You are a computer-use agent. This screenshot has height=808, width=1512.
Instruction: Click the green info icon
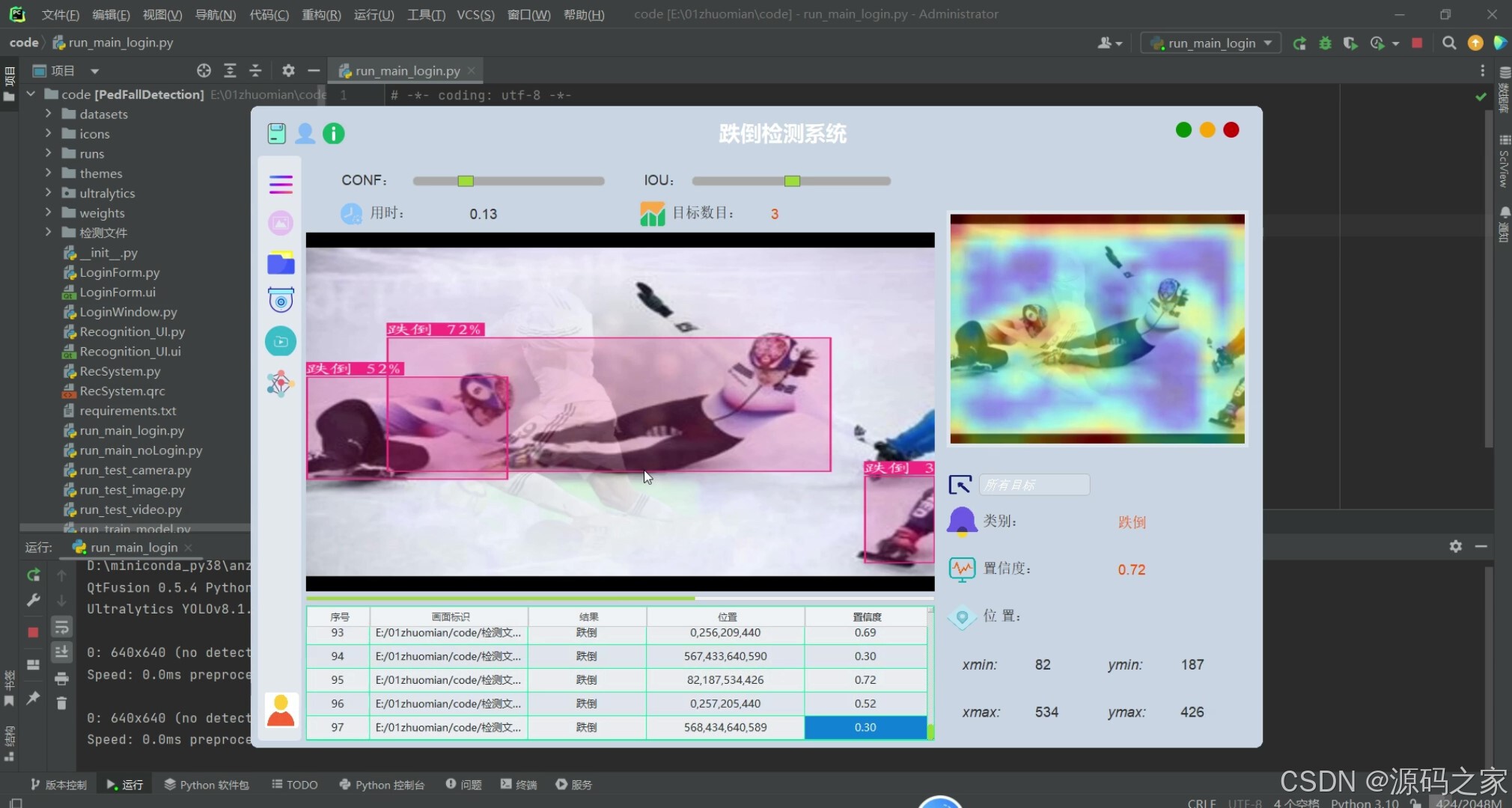334,134
